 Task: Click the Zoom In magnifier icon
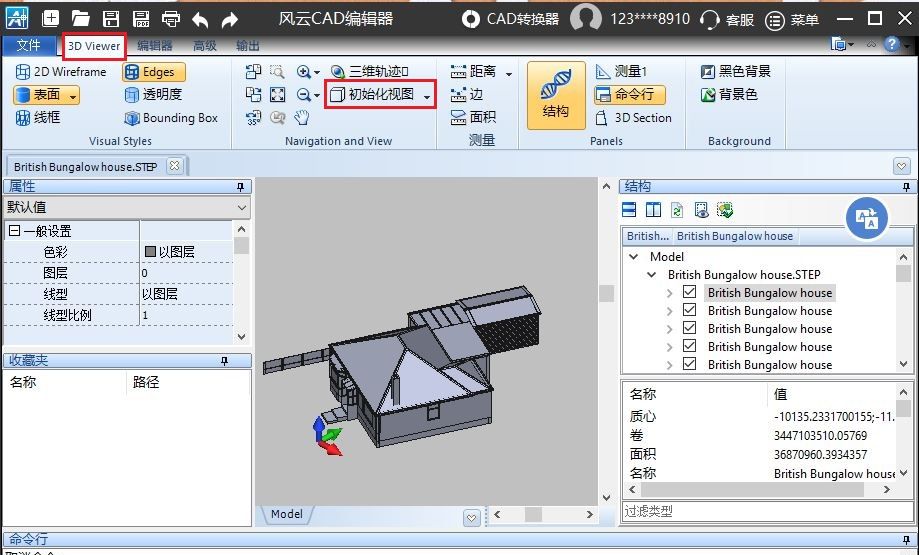(304, 71)
